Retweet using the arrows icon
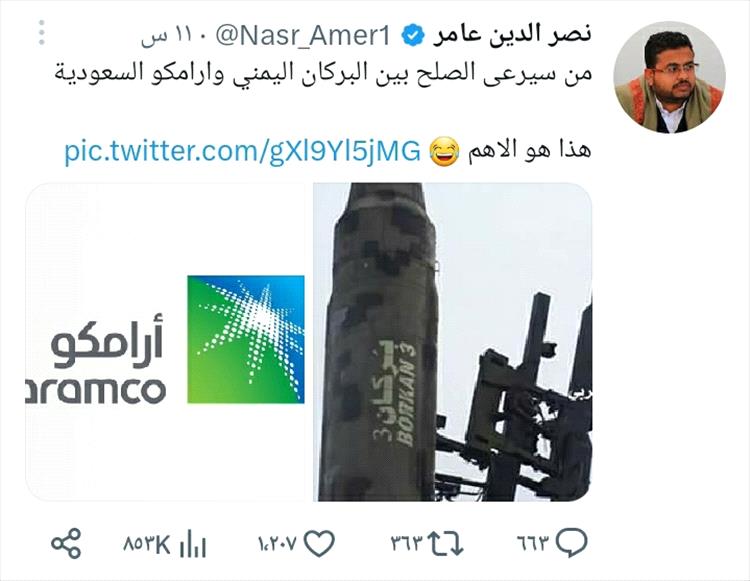The width and height of the screenshot is (750, 581). pos(445,544)
